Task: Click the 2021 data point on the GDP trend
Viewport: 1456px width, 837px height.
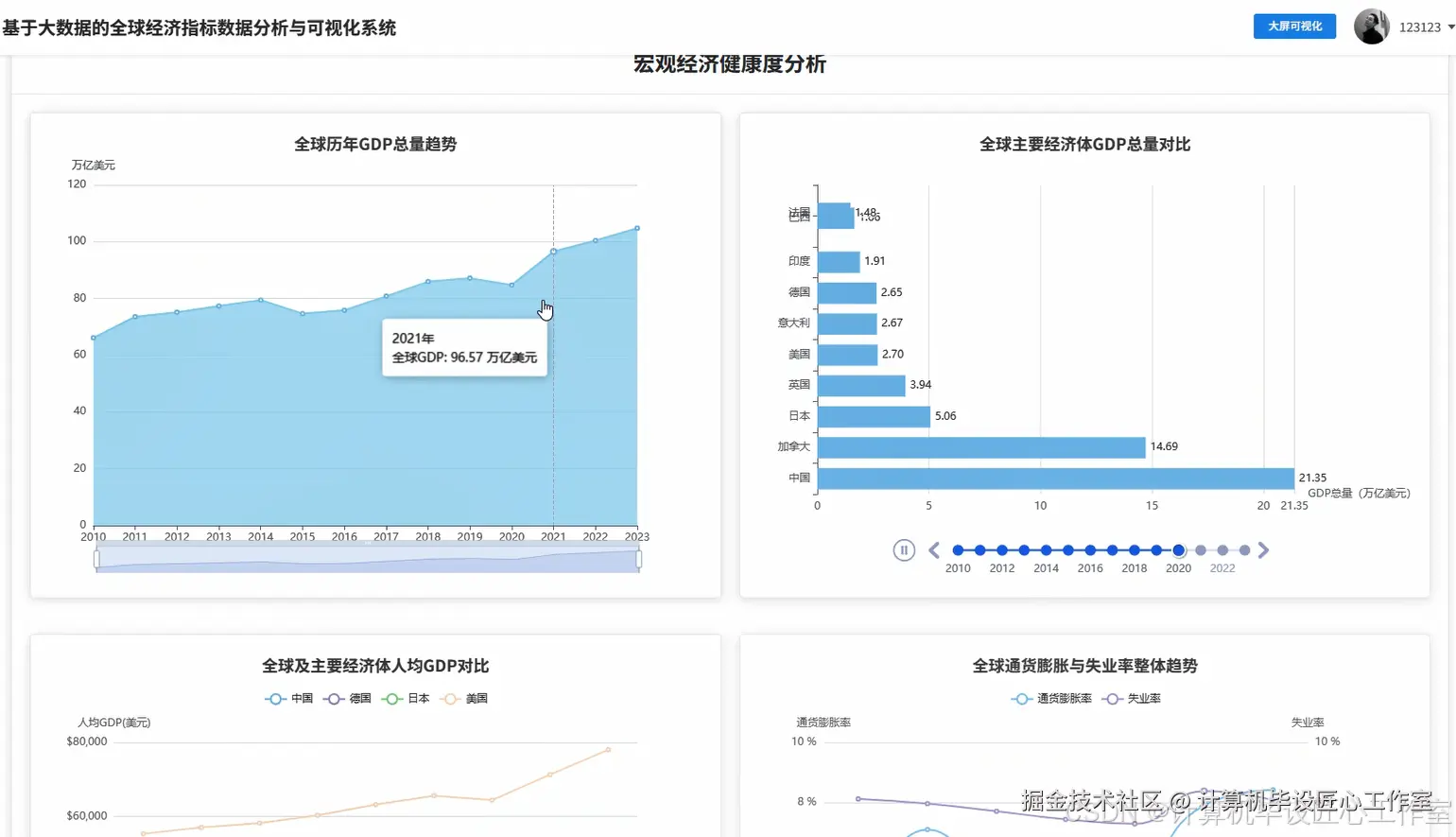Action: coord(553,250)
